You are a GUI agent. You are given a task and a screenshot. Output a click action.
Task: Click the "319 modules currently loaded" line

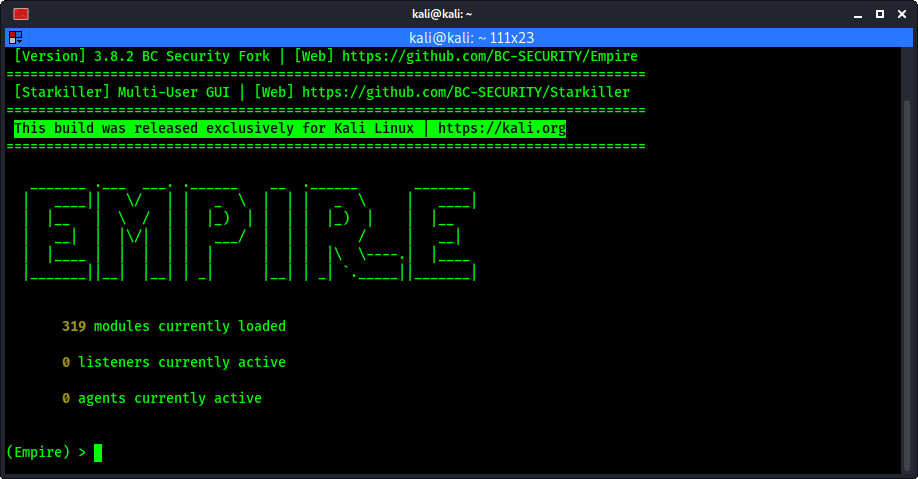click(x=173, y=326)
